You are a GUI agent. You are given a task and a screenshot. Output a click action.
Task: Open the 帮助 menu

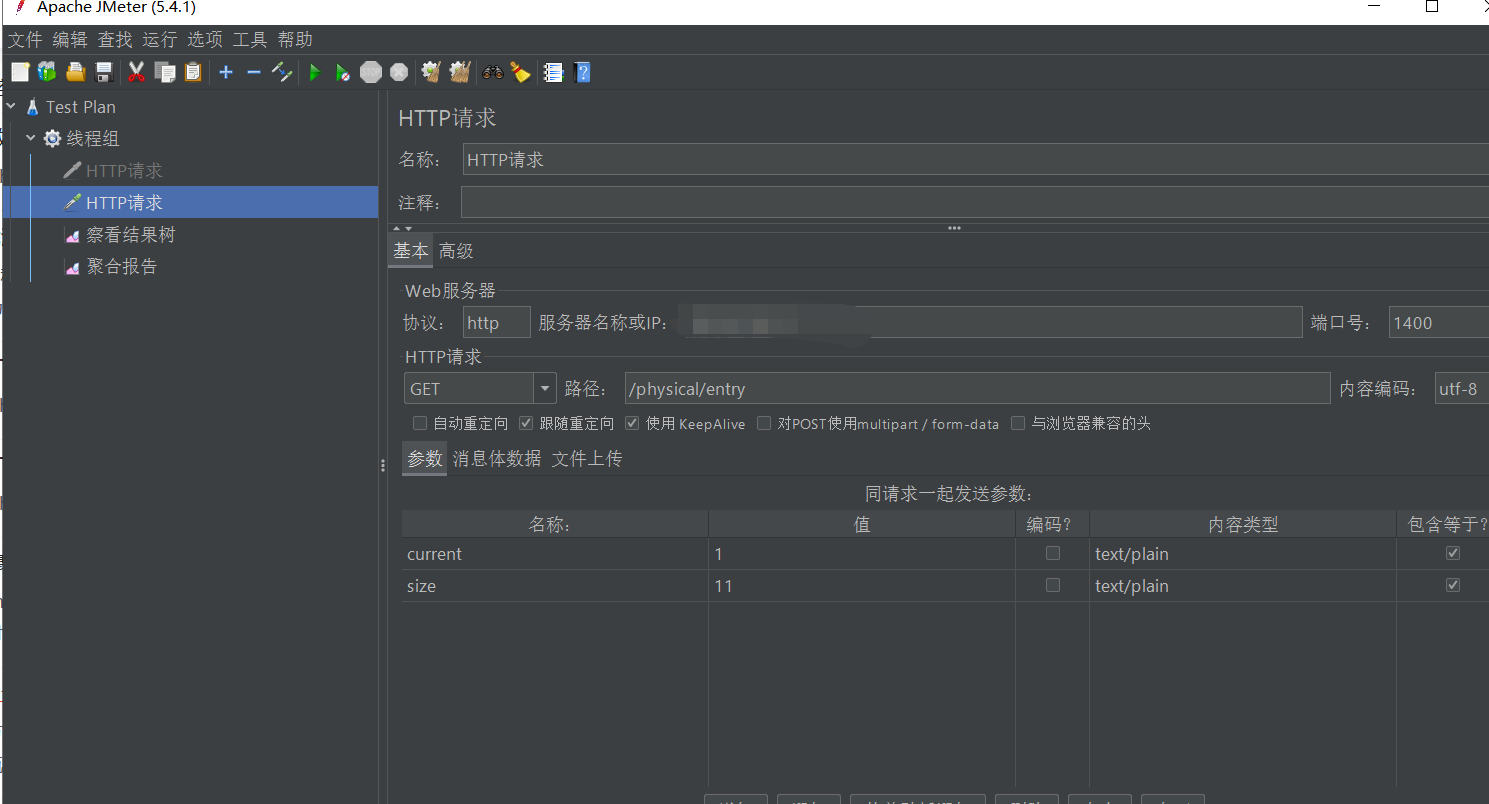tap(295, 39)
